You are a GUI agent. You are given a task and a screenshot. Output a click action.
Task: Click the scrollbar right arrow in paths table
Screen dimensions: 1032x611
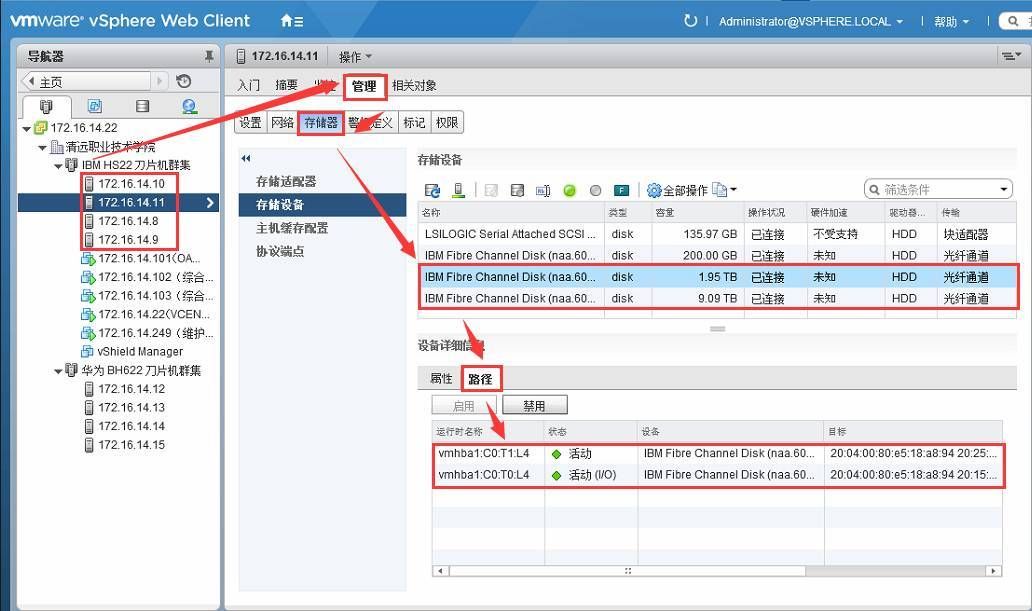[994, 571]
